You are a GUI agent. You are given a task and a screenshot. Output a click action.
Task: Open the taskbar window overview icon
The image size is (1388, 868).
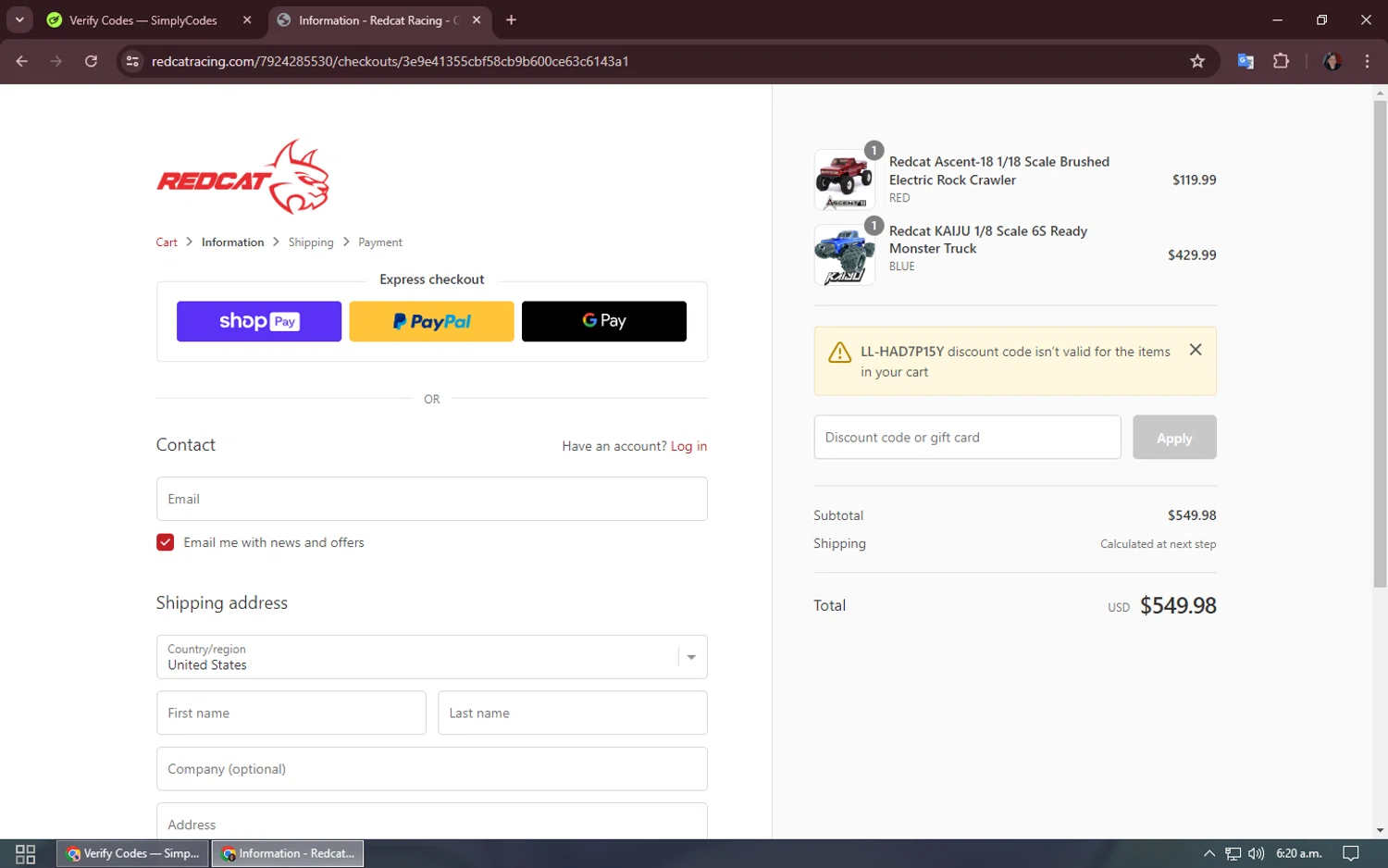(26, 853)
